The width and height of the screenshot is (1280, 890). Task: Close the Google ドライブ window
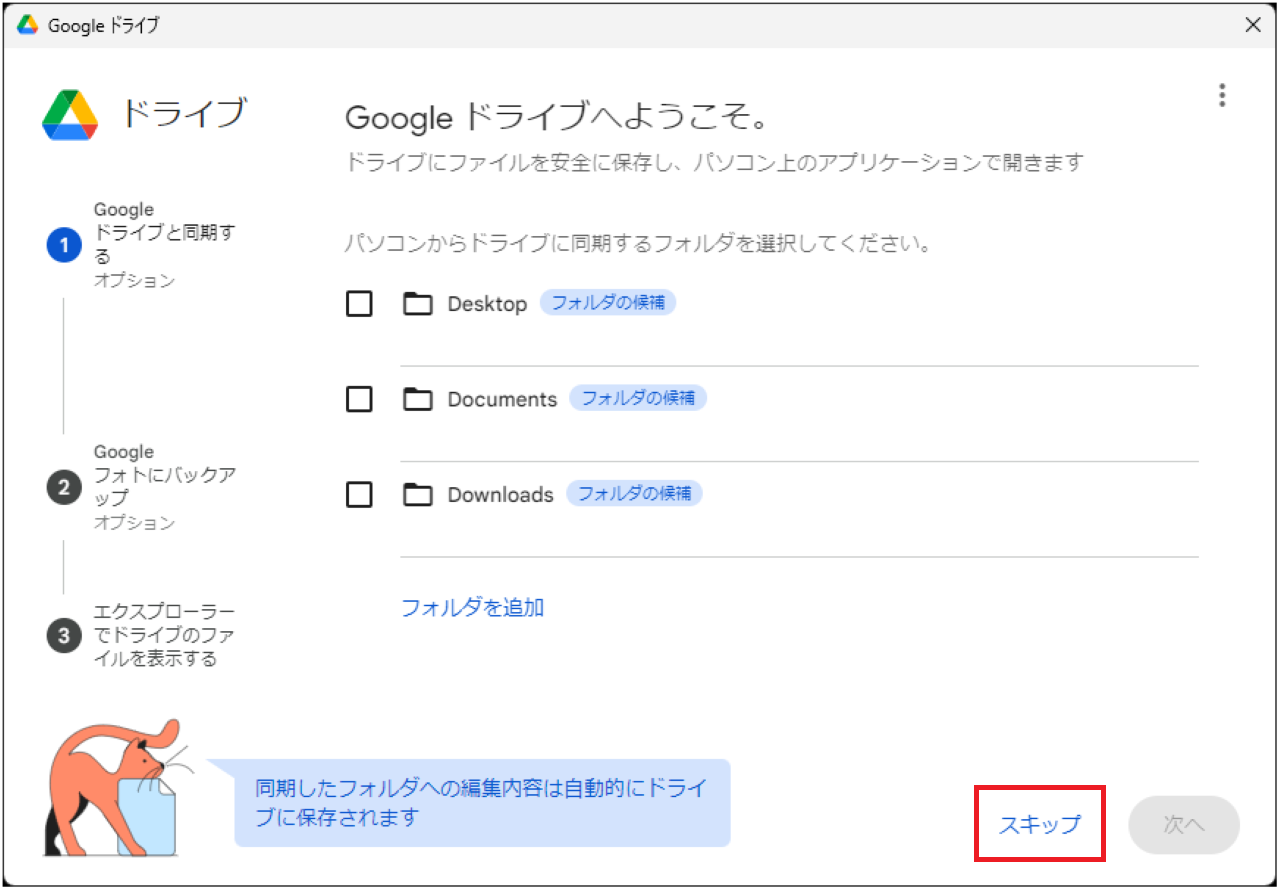point(1252,25)
